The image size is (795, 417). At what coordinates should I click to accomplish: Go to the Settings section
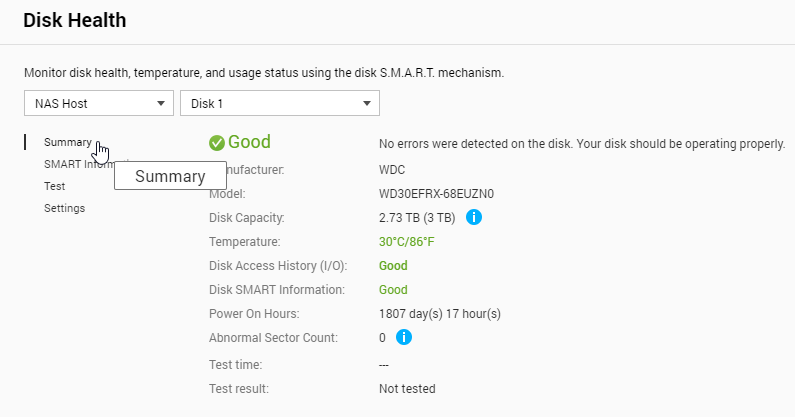(x=64, y=208)
